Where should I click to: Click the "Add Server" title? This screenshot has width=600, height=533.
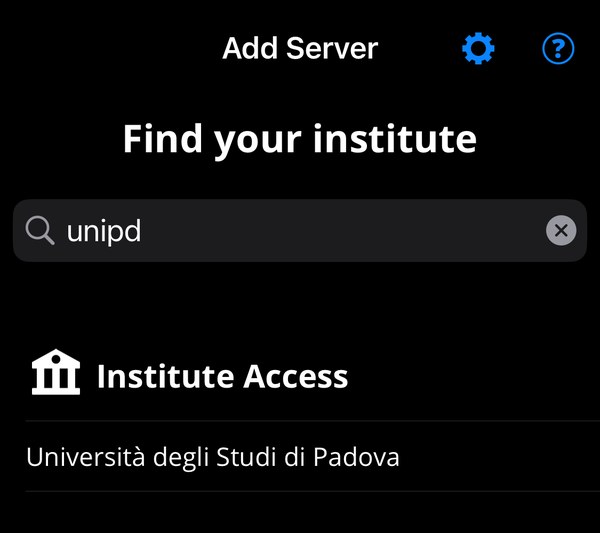pos(300,48)
